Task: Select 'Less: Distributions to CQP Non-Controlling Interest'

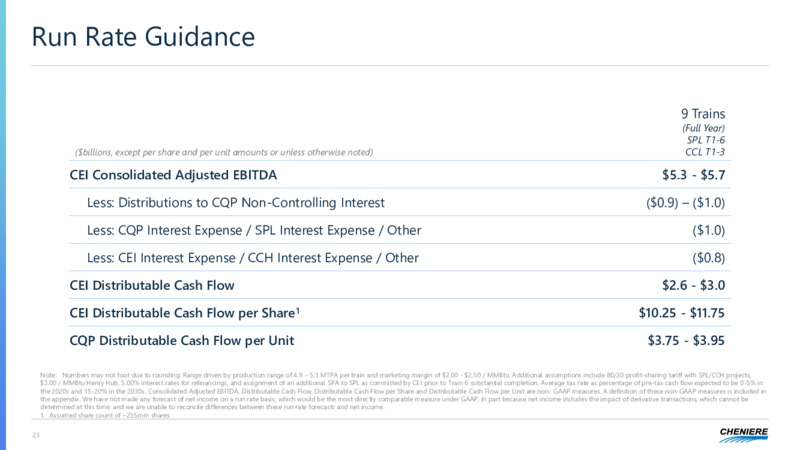Action: (x=236, y=203)
